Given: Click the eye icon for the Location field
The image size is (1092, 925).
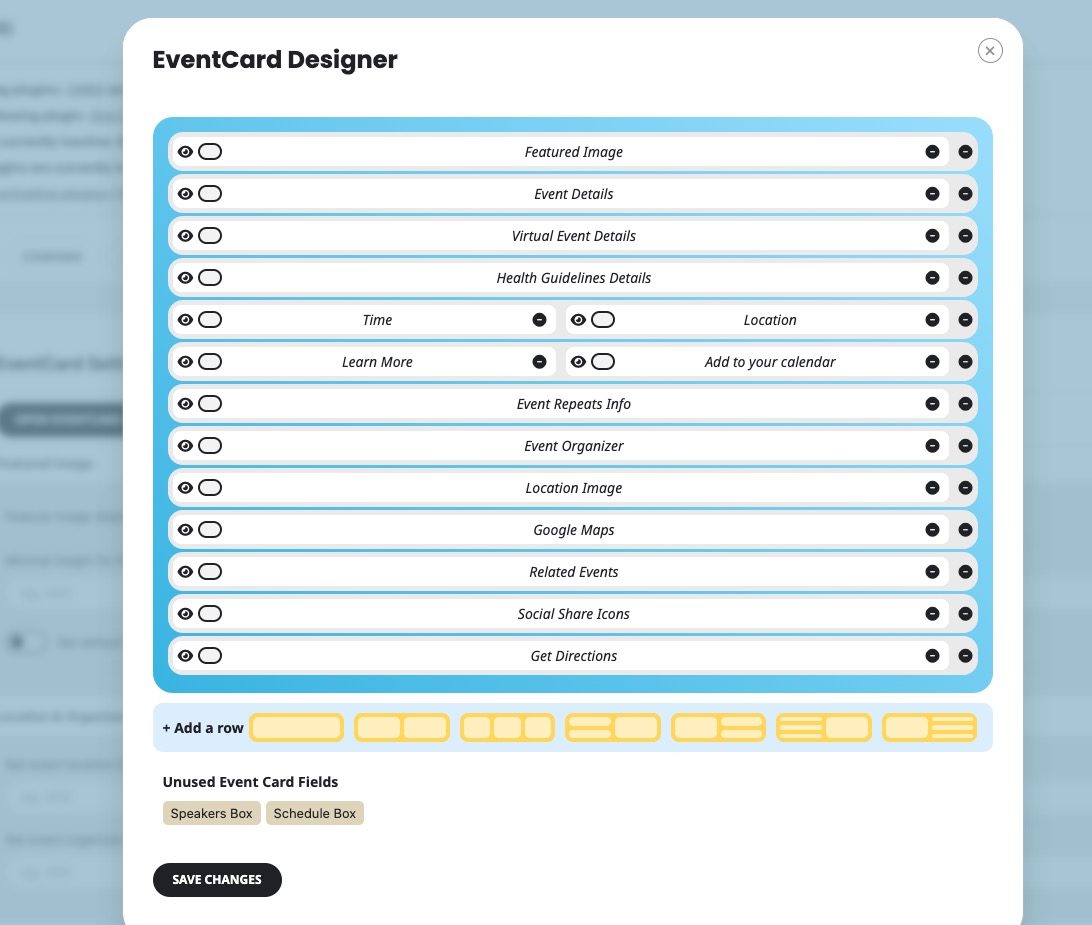Looking at the screenshot, I should 578,320.
